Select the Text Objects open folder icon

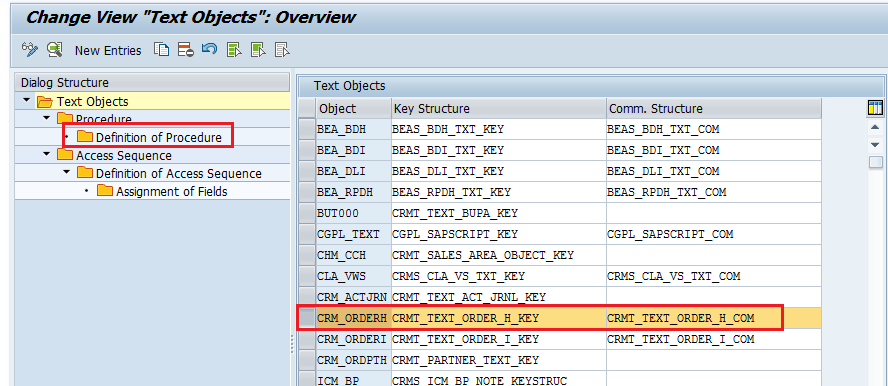click(x=44, y=101)
